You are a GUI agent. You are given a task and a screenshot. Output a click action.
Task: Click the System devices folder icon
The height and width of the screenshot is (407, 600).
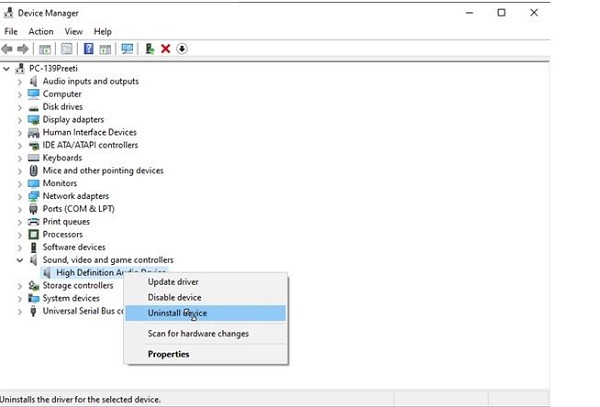(x=34, y=298)
